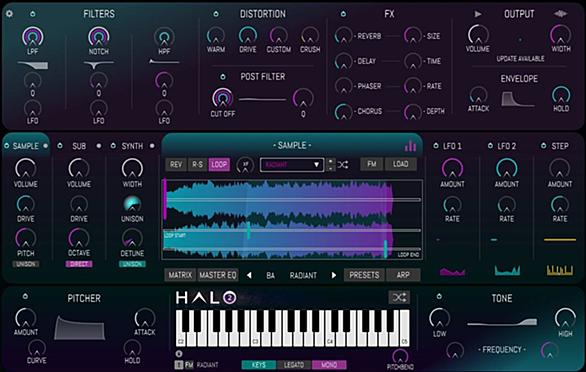Switch to the Synth layer tab

point(132,146)
